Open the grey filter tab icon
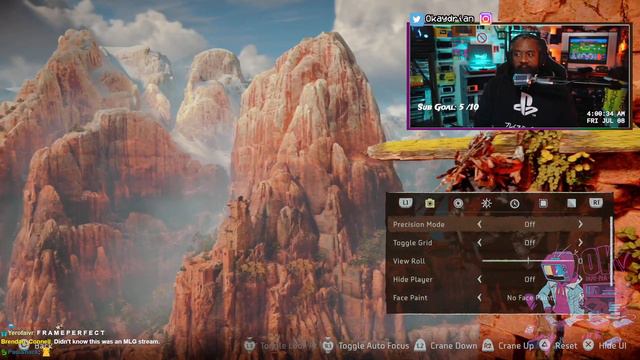 point(571,203)
